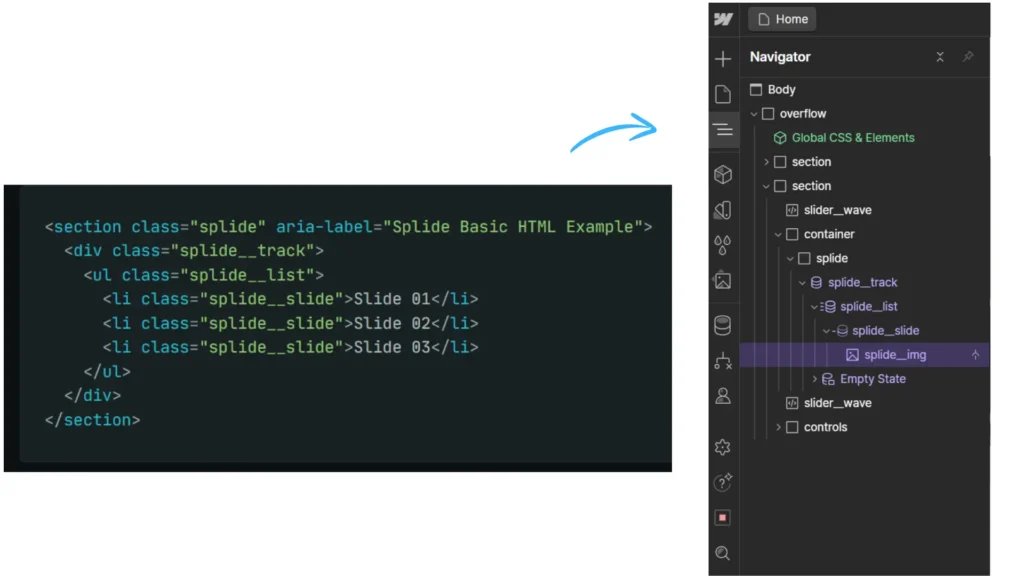Click the arrow icon on splide__img row
The height and width of the screenshot is (576, 1024).
(x=975, y=355)
